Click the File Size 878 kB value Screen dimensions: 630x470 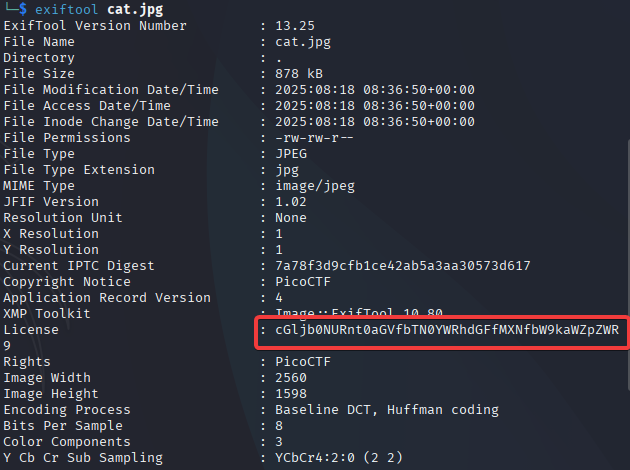tap(299, 74)
